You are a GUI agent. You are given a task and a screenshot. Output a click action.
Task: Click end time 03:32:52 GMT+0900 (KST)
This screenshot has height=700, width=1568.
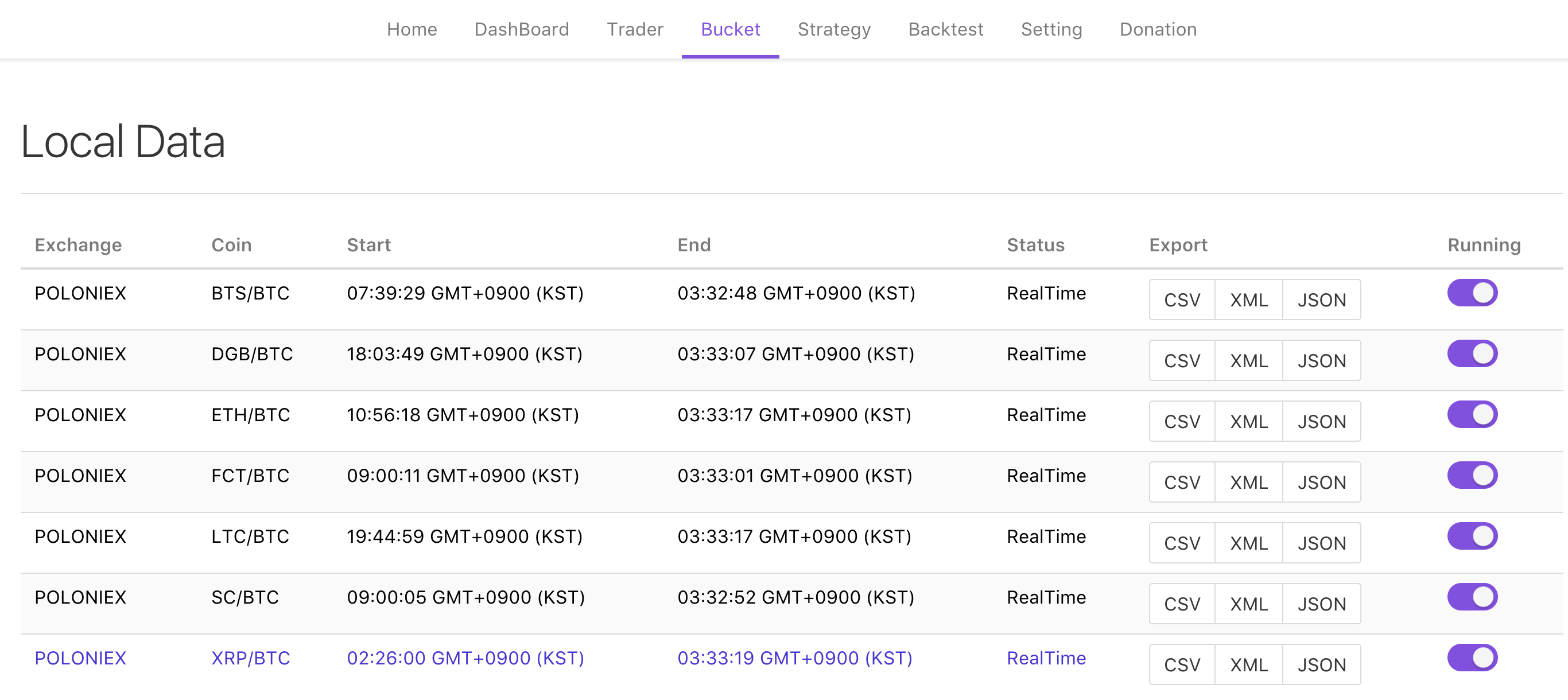pyautogui.click(x=795, y=597)
